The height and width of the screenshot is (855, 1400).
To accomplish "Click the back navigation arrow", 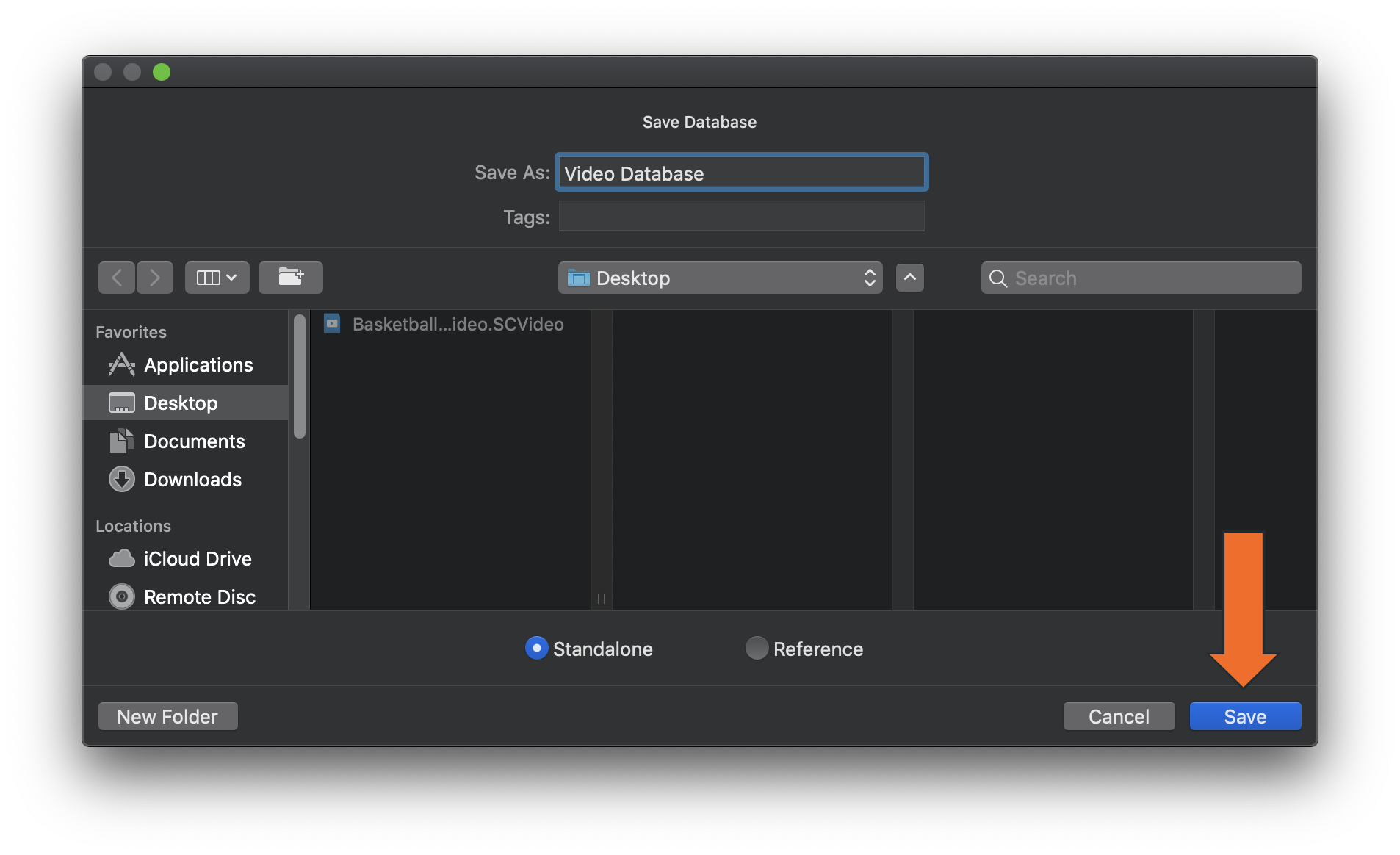I will tap(116, 277).
